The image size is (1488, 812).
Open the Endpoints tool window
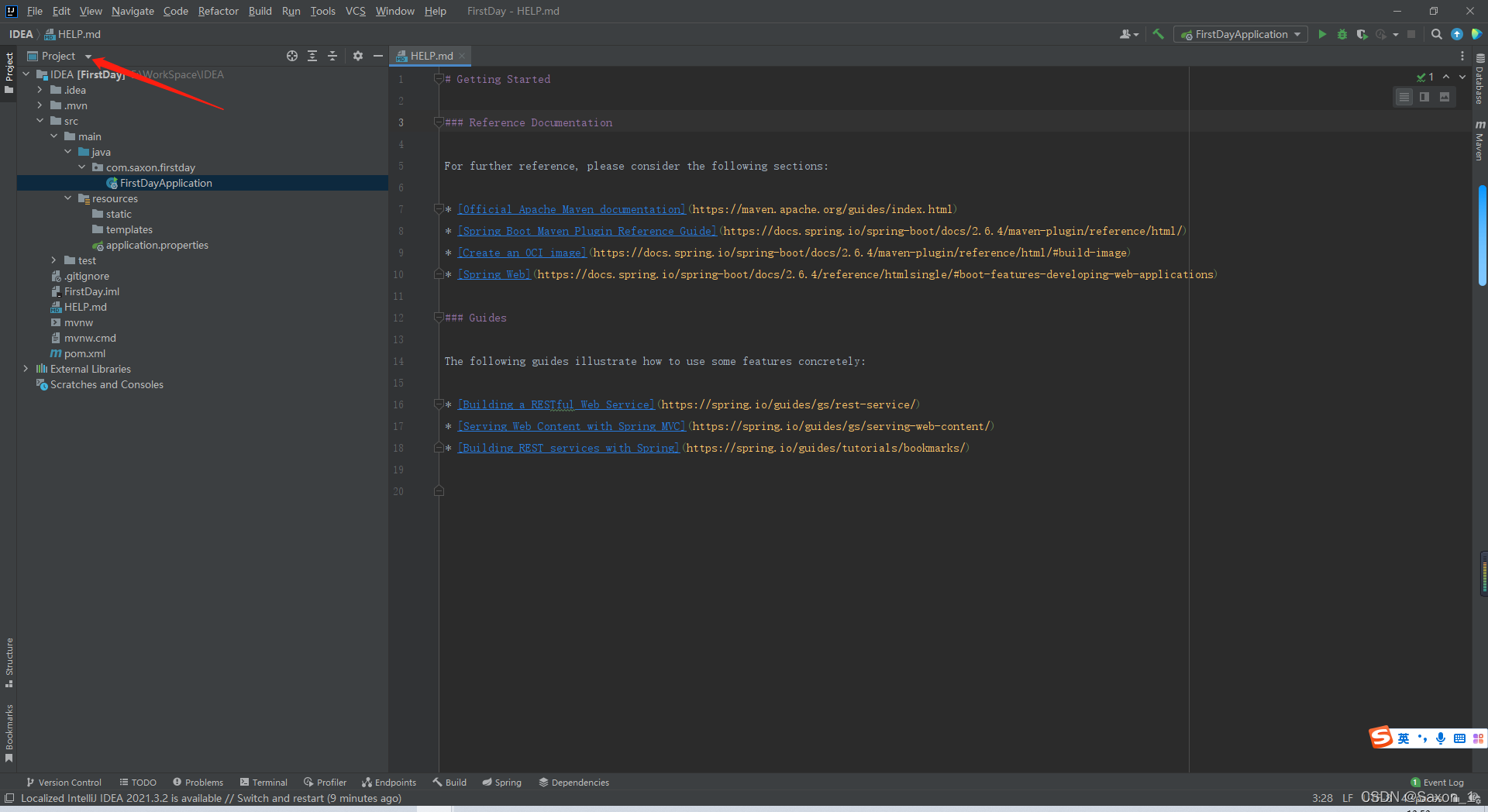pos(389,783)
